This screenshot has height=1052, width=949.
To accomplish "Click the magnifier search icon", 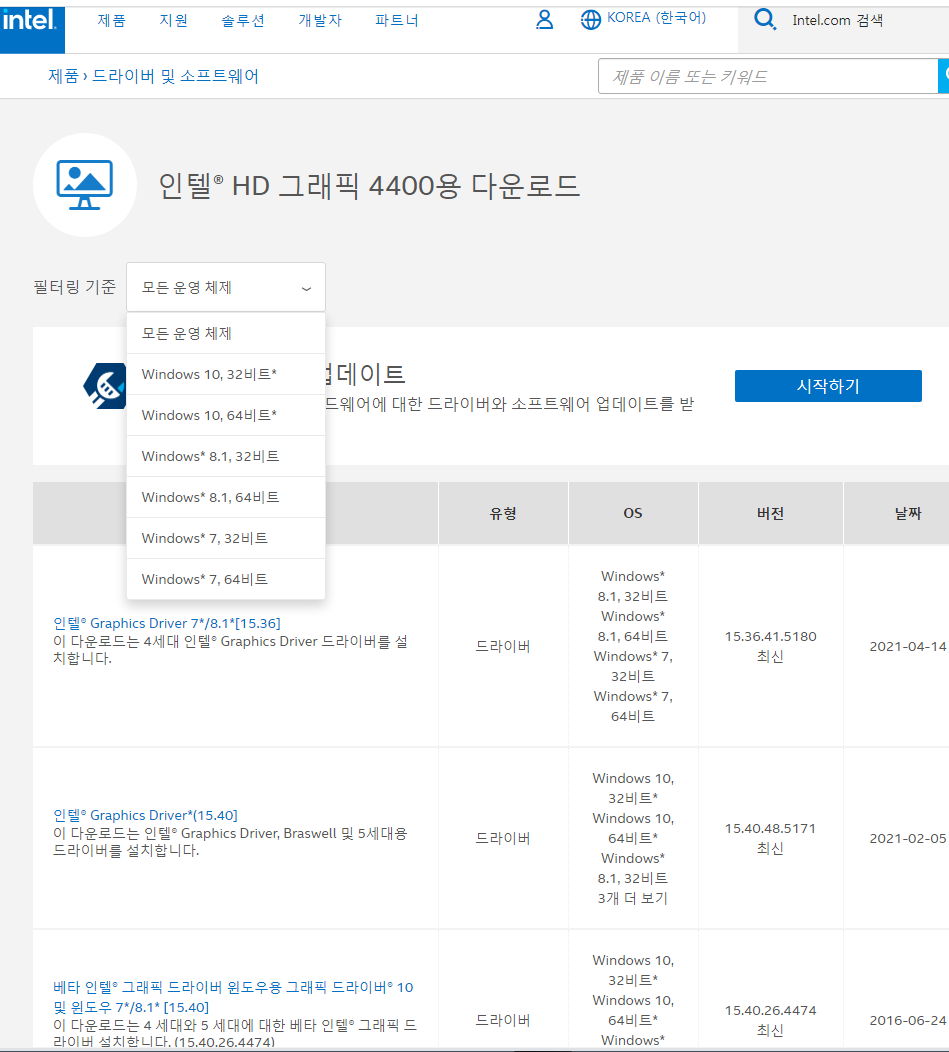I will point(764,19).
